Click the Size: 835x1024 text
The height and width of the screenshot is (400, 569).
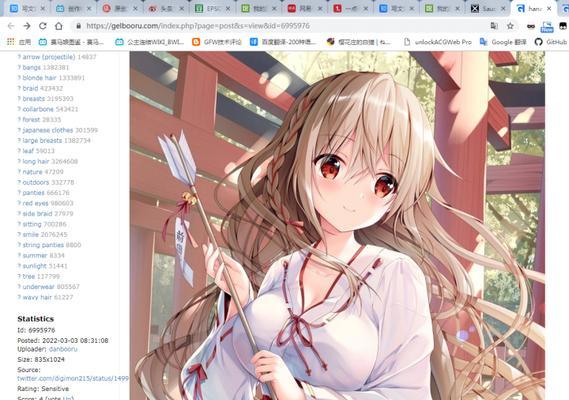click(41, 360)
